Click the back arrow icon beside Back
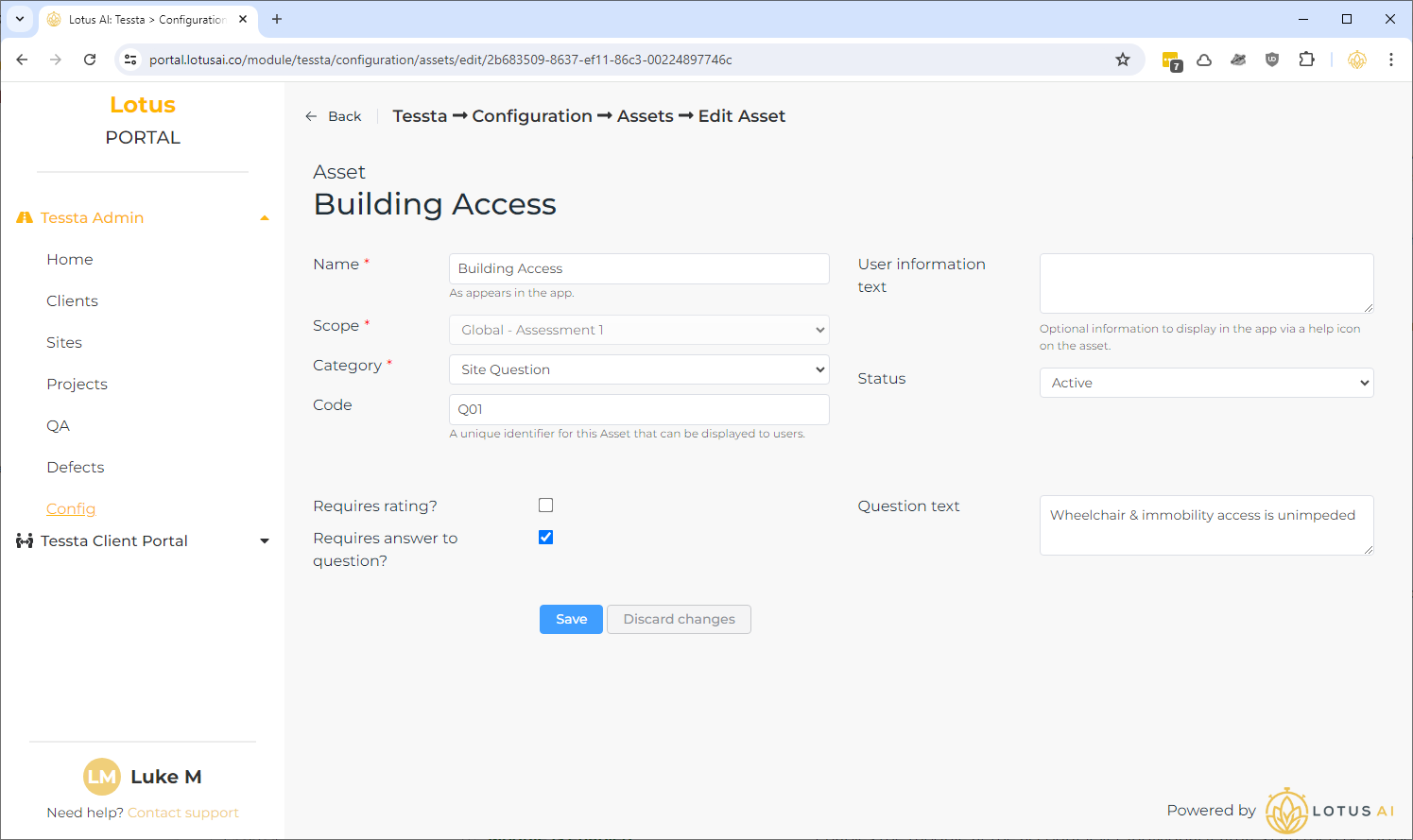1413x840 pixels. pyautogui.click(x=311, y=116)
